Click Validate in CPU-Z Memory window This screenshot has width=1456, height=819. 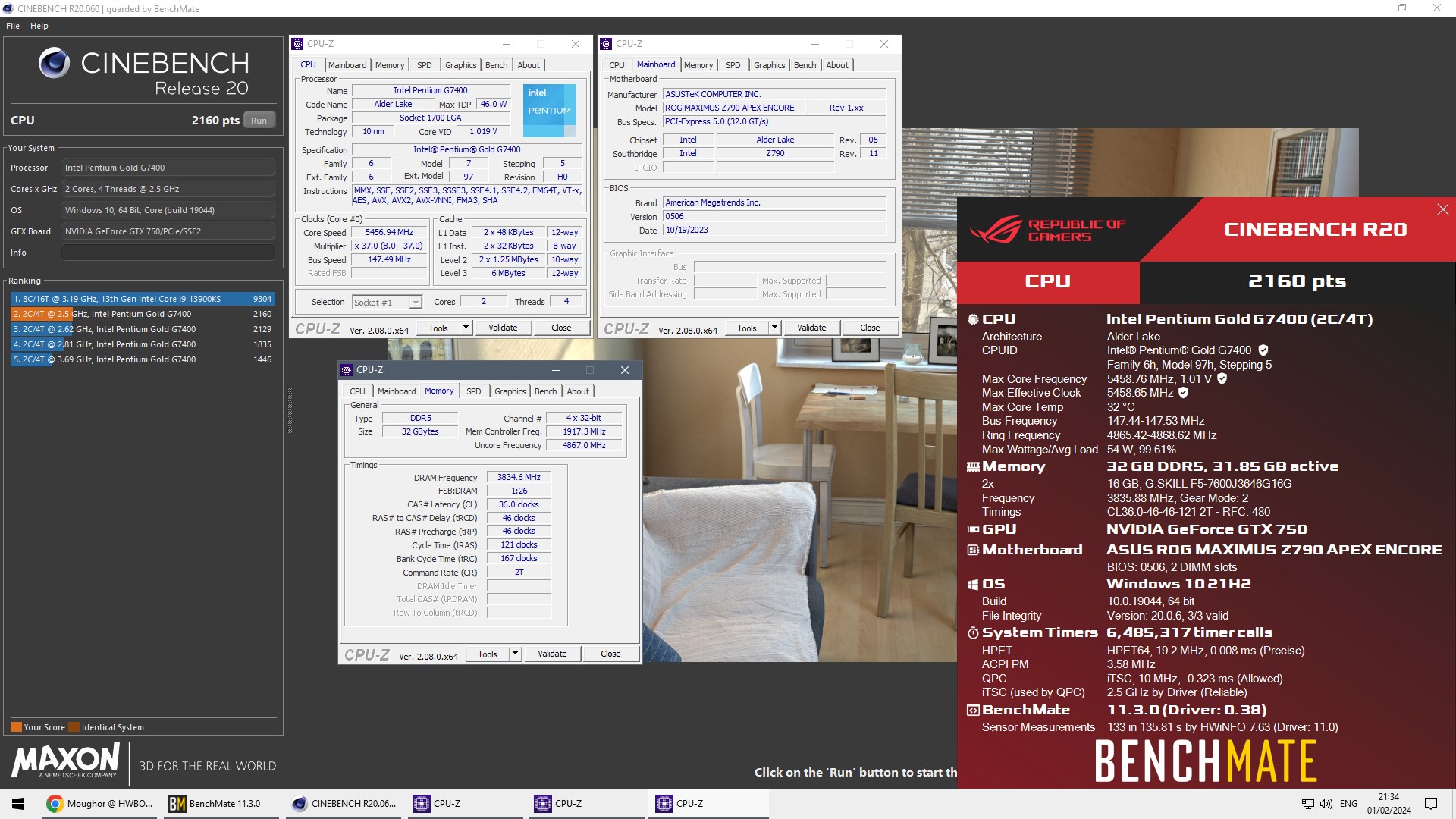tap(552, 654)
